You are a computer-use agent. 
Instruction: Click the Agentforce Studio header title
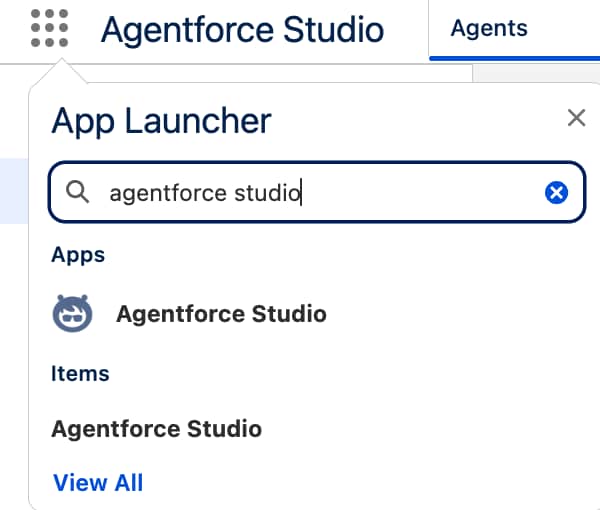(x=243, y=29)
